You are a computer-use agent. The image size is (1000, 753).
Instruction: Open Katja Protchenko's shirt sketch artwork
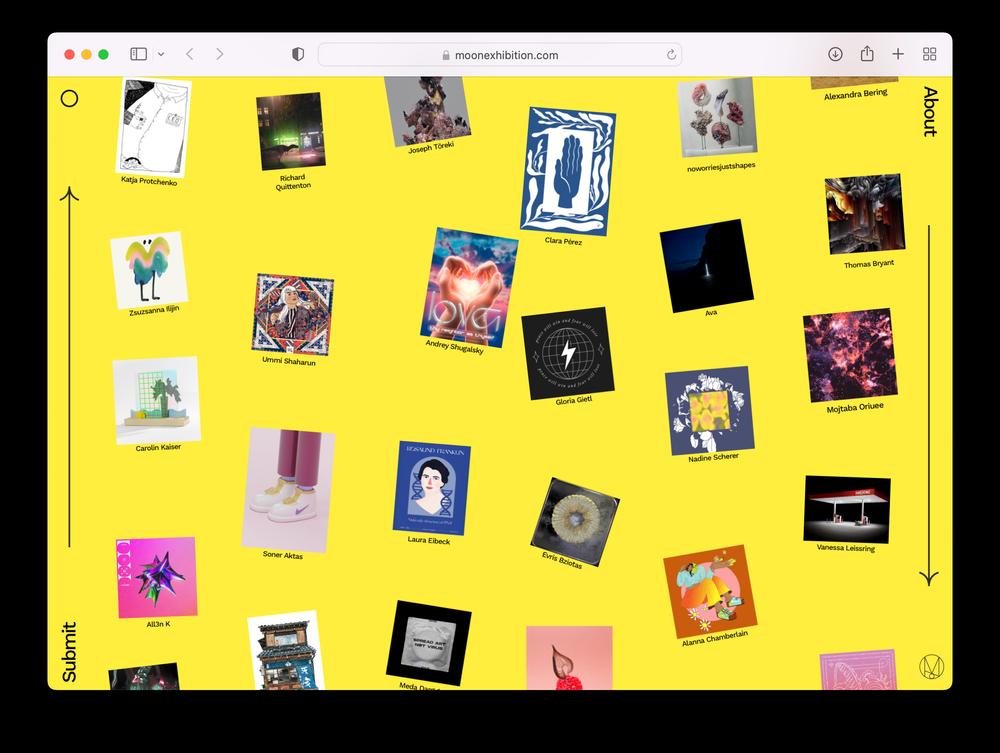(154, 127)
